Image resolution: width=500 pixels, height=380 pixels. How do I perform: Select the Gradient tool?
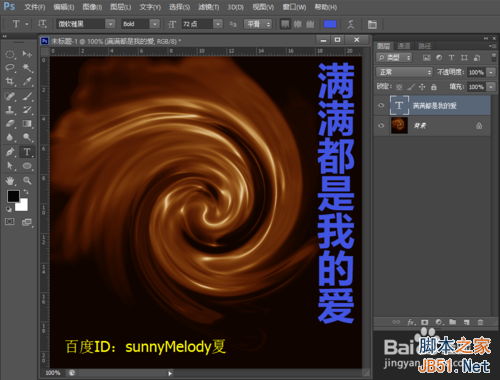coord(27,124)
